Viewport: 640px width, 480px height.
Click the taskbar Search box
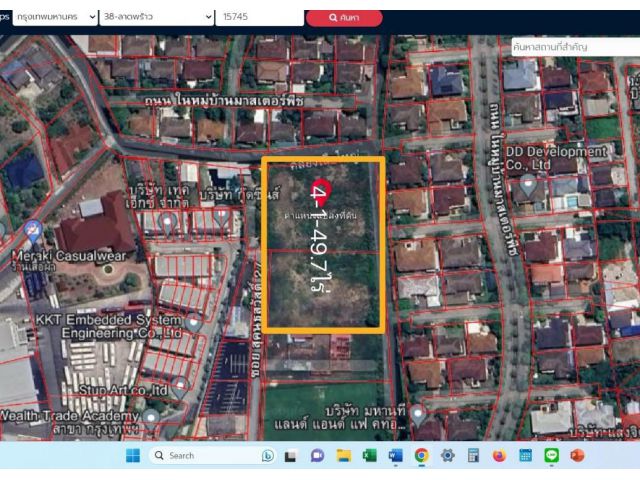(212, 456)
